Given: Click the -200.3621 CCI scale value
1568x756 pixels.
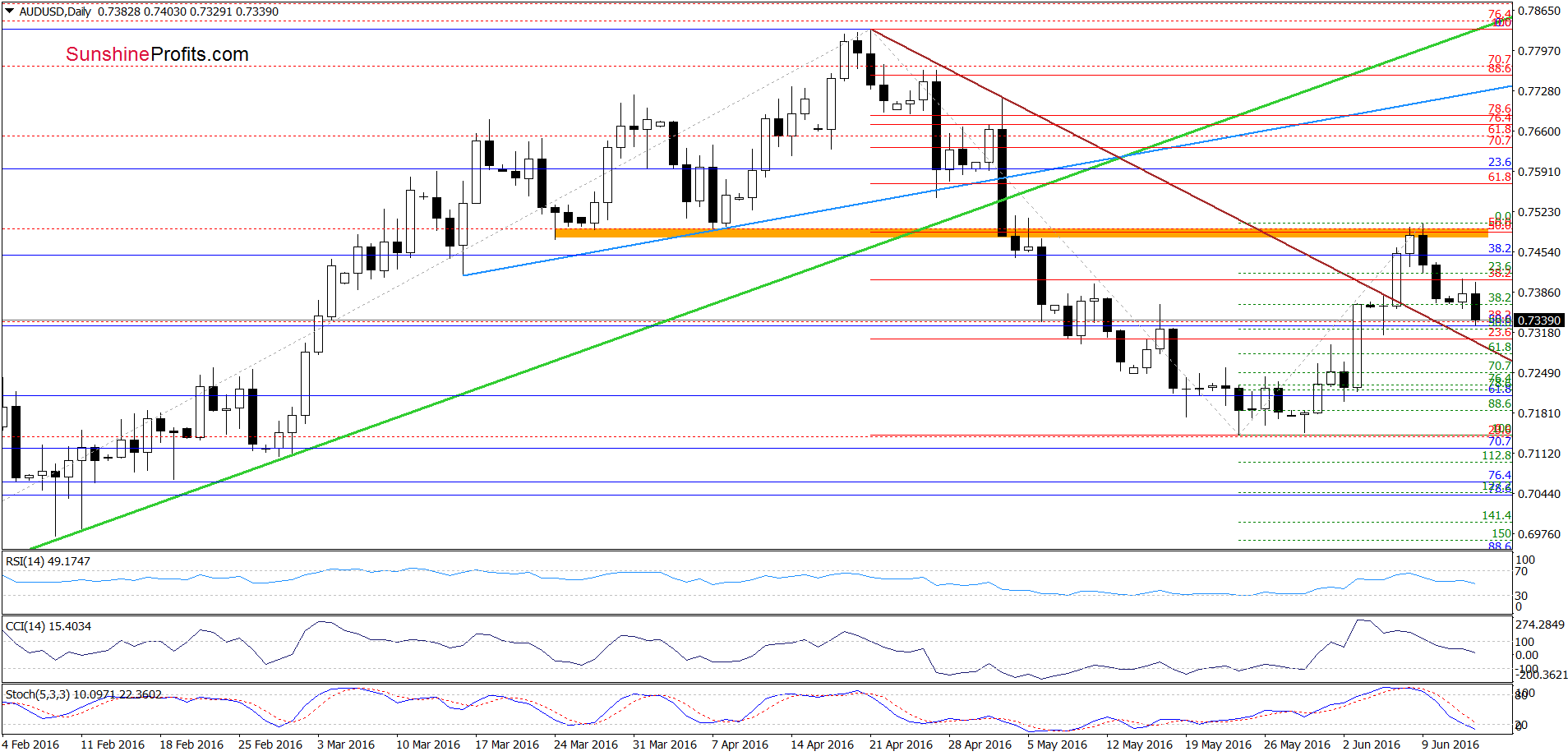Looking at the screenshot, I should 1543,675.
